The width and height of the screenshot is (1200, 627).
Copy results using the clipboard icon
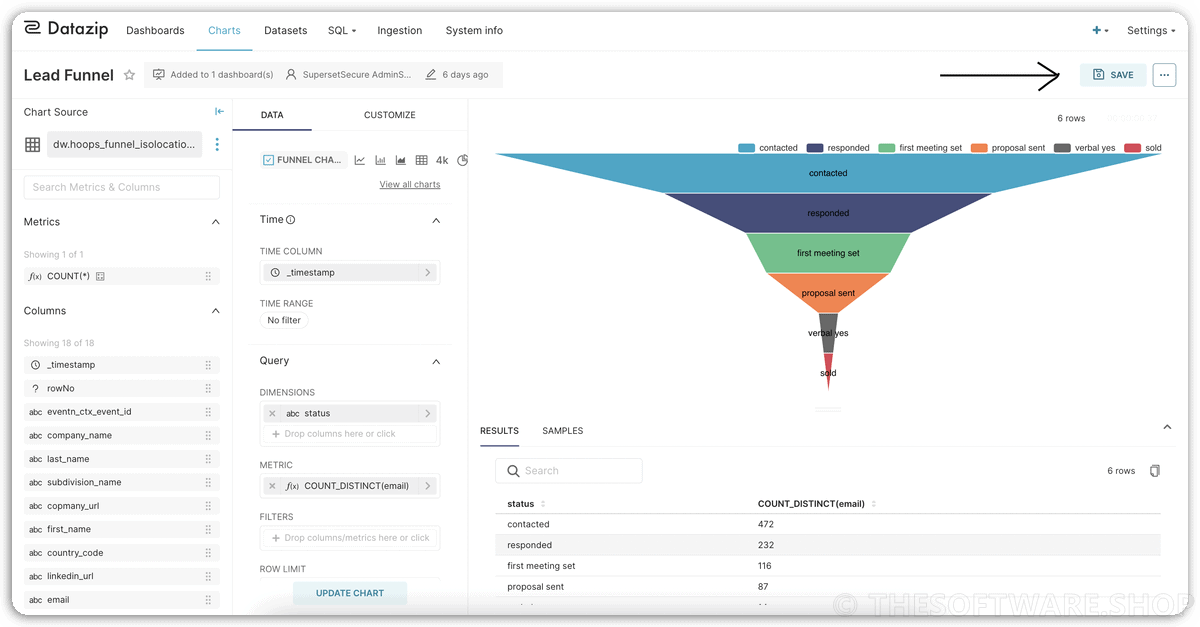coord(1155,471)
